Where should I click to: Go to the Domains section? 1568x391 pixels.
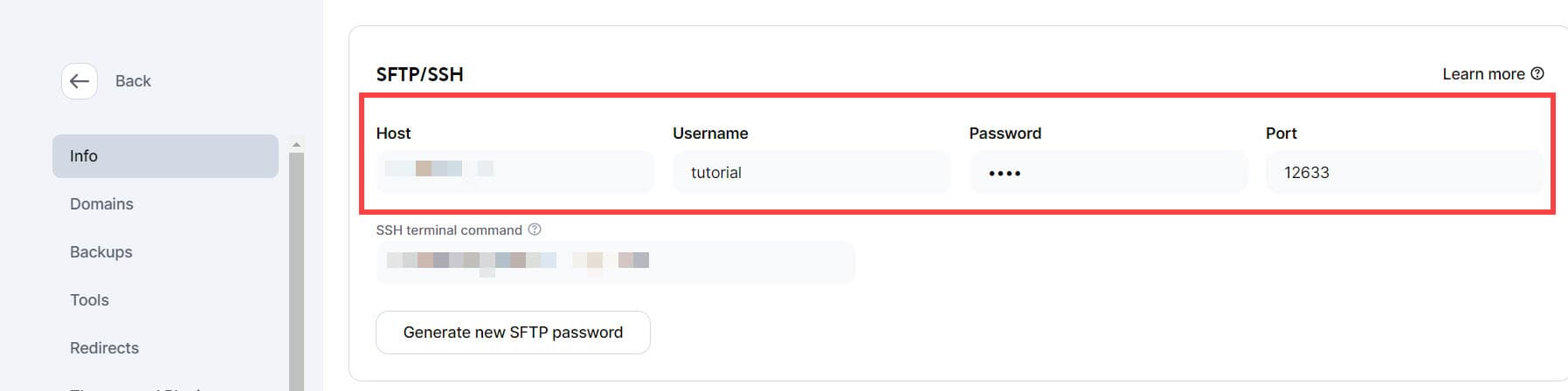(101, 204)
